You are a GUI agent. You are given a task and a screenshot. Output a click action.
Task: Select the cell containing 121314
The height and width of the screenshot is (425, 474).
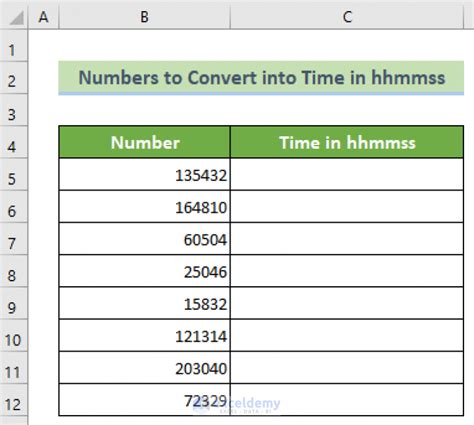coord(144,336)
